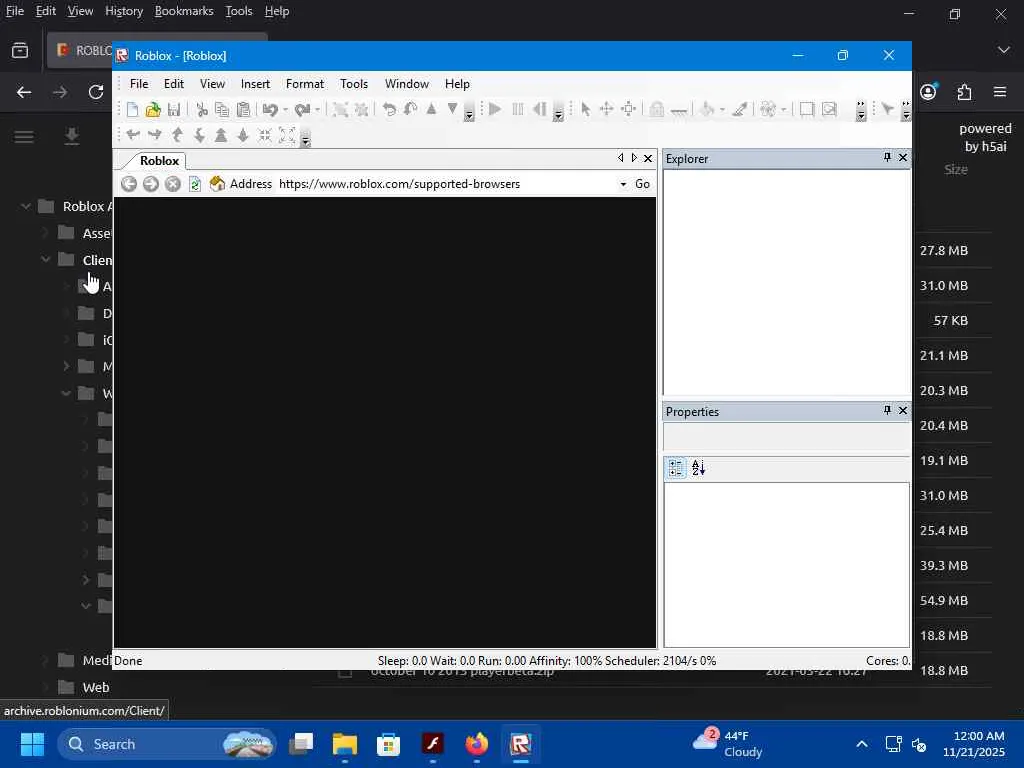Reset the simulation with the Reset icon
The image size is (1024, 768).
(x=539, y=110)
